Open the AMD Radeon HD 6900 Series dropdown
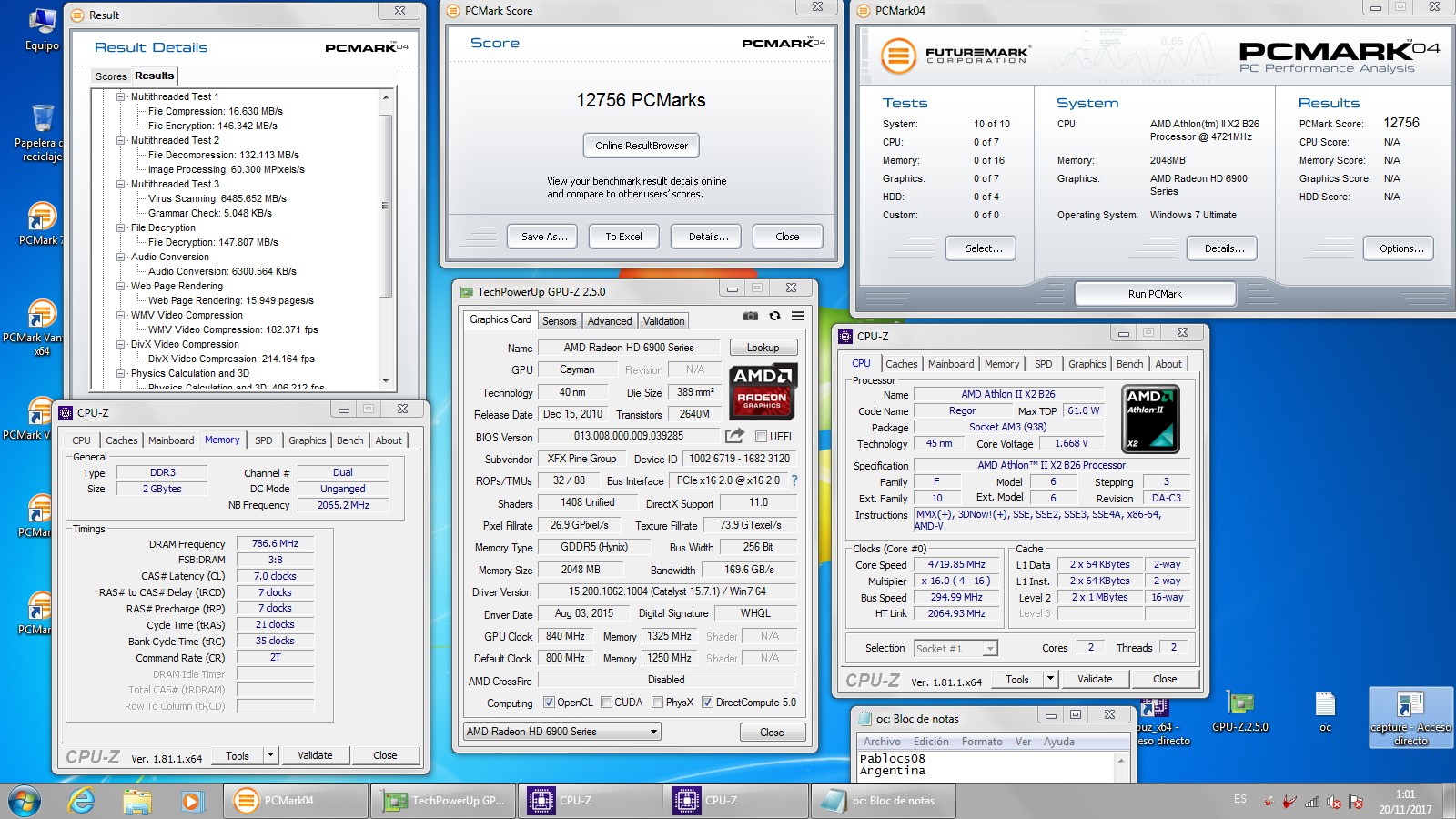This screenshot has height=819, width=1456. point(562,732)
